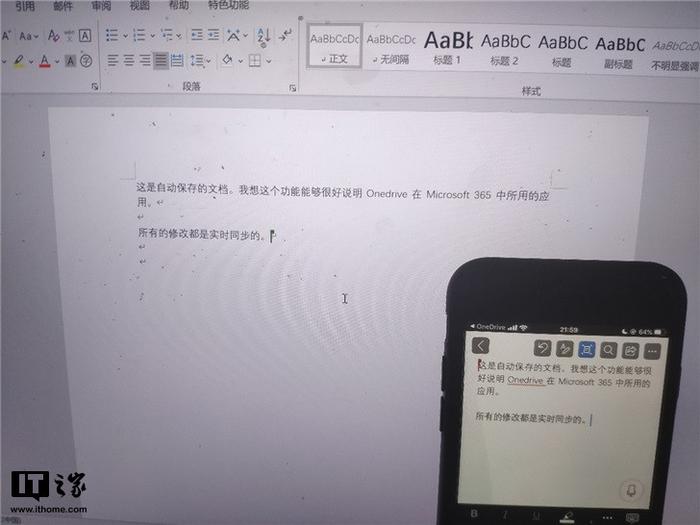The width and height of the screenshot is (700, 525).
Task: Open the font color dropdown arrow
Action: [x=57, y=61]
